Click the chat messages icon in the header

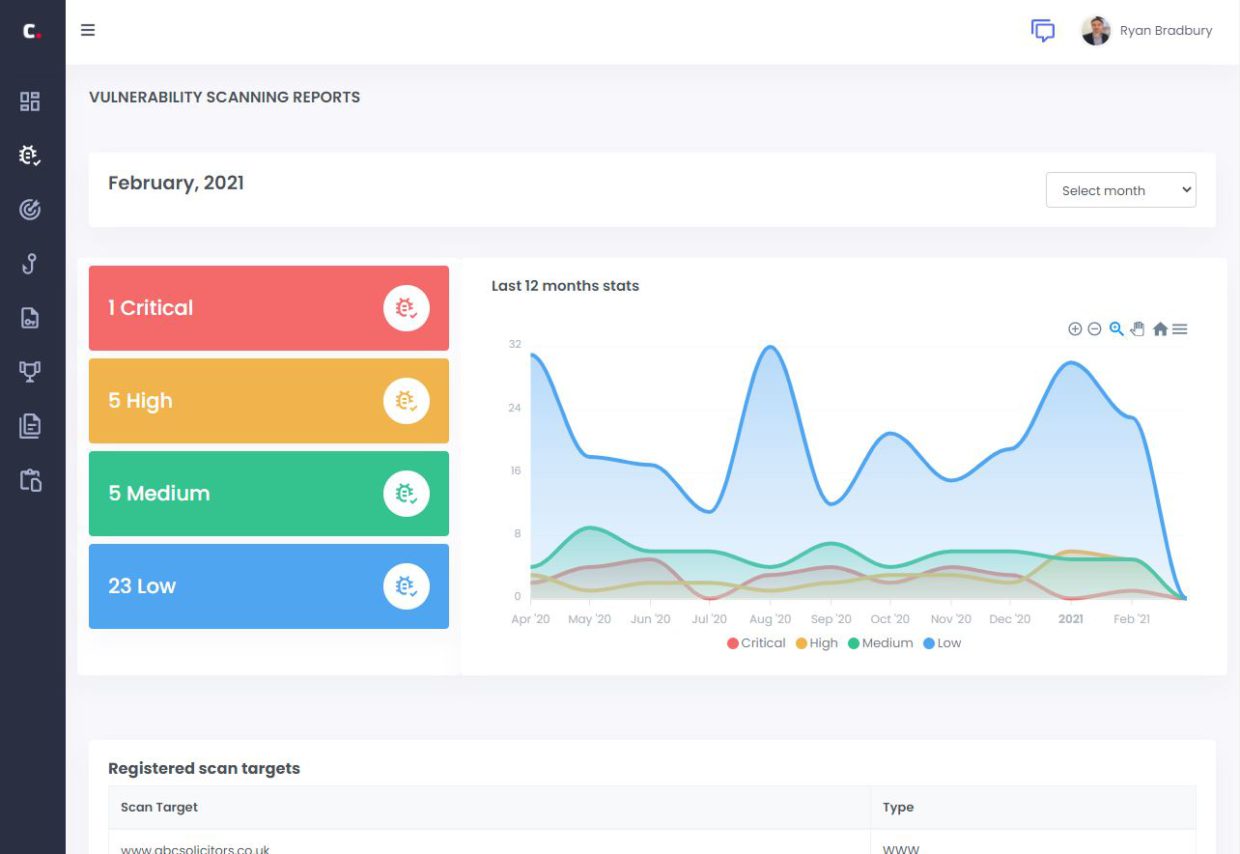pyautogui.click(x=1043, y=31)
